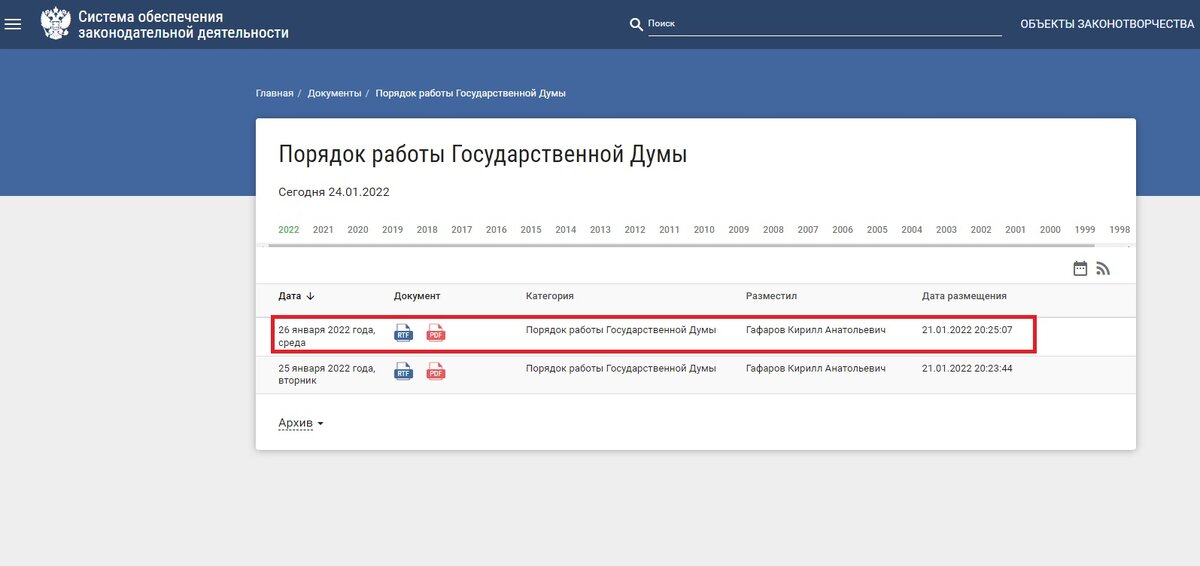Open the 2014 year tab
The image size is (1200, 566).
(x=566, y=229)
